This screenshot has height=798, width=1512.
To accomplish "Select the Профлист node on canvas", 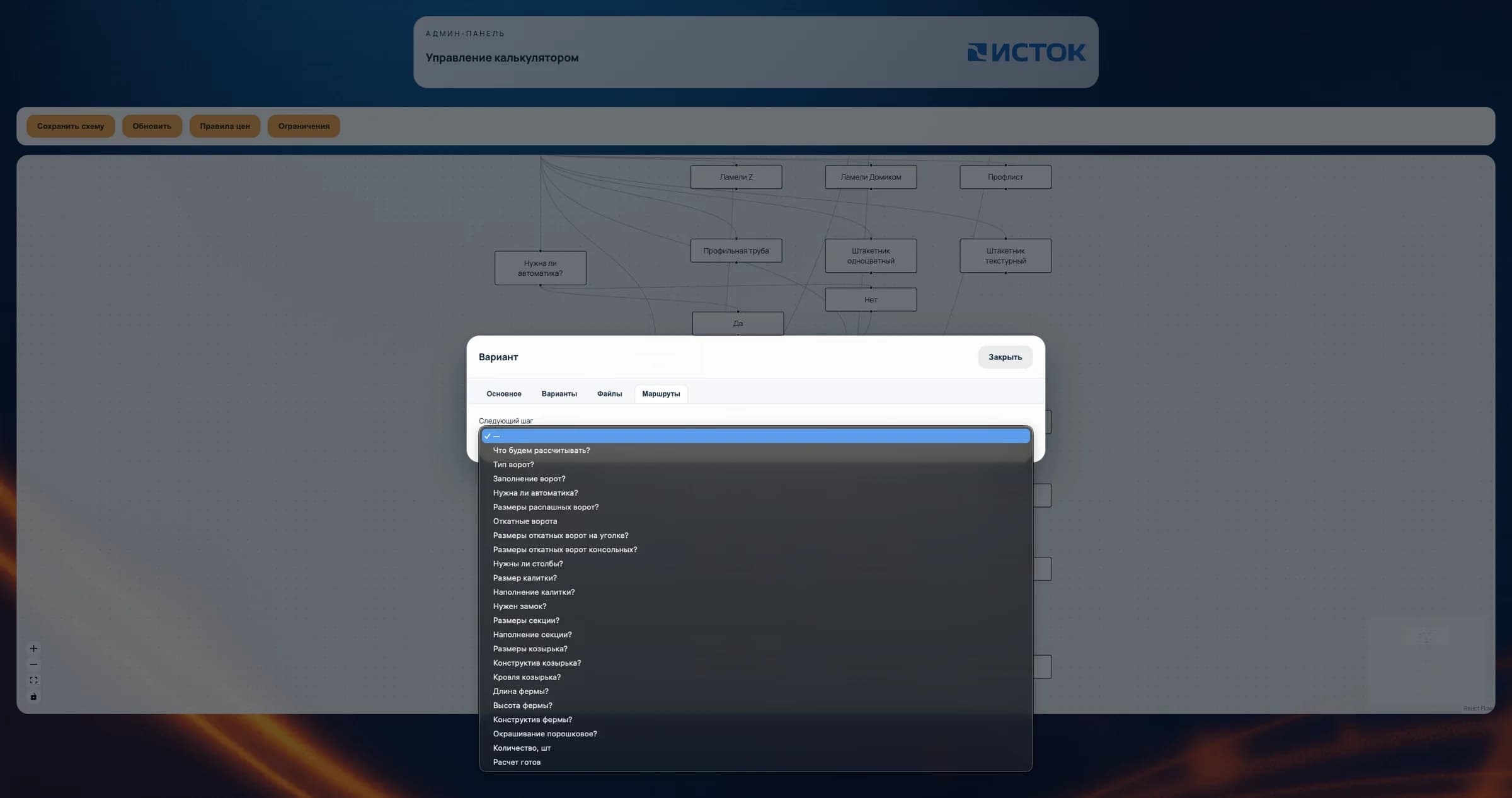I will pos(1005,177).
